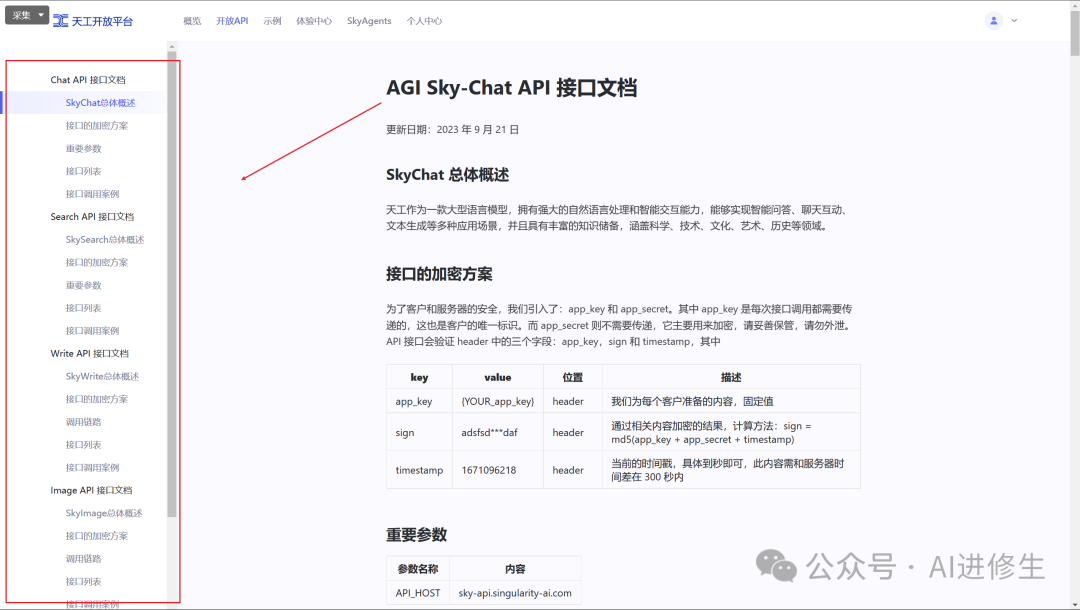1080x610 pixels.
Task: Open 接口列表 under Write API section
Action: 83,444
